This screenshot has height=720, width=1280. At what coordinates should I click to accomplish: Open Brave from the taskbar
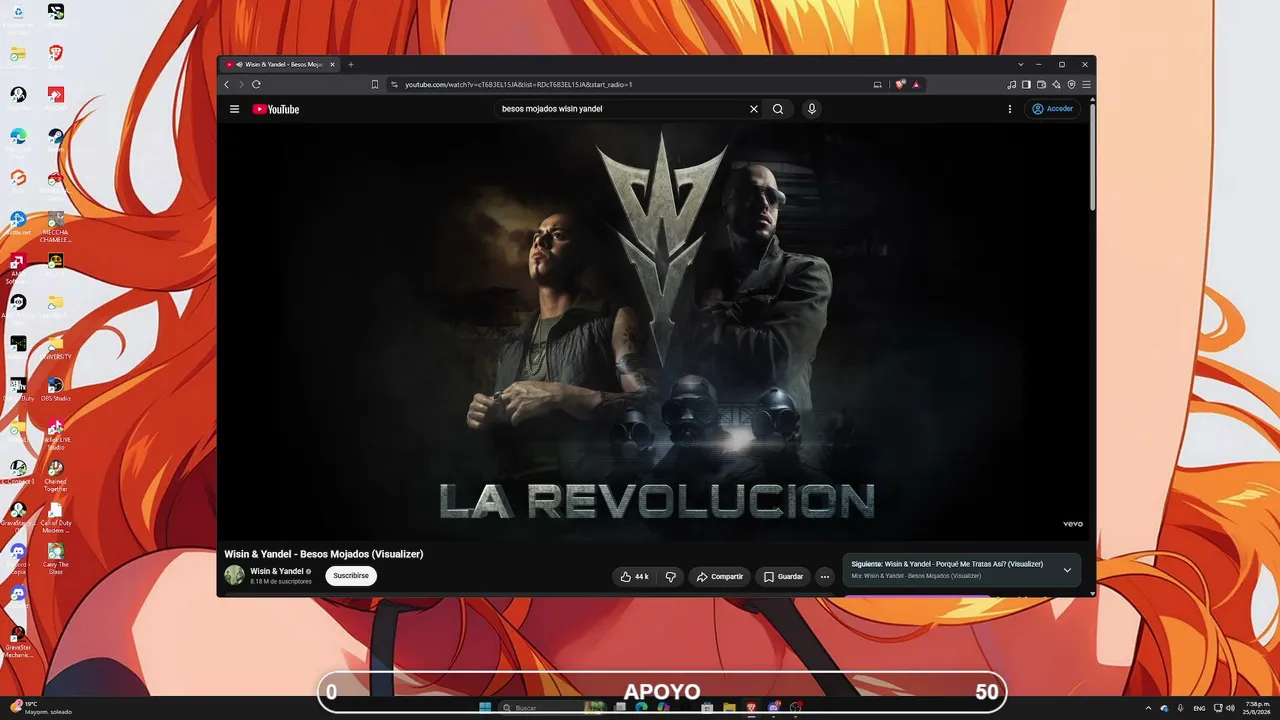coord(752,708)
